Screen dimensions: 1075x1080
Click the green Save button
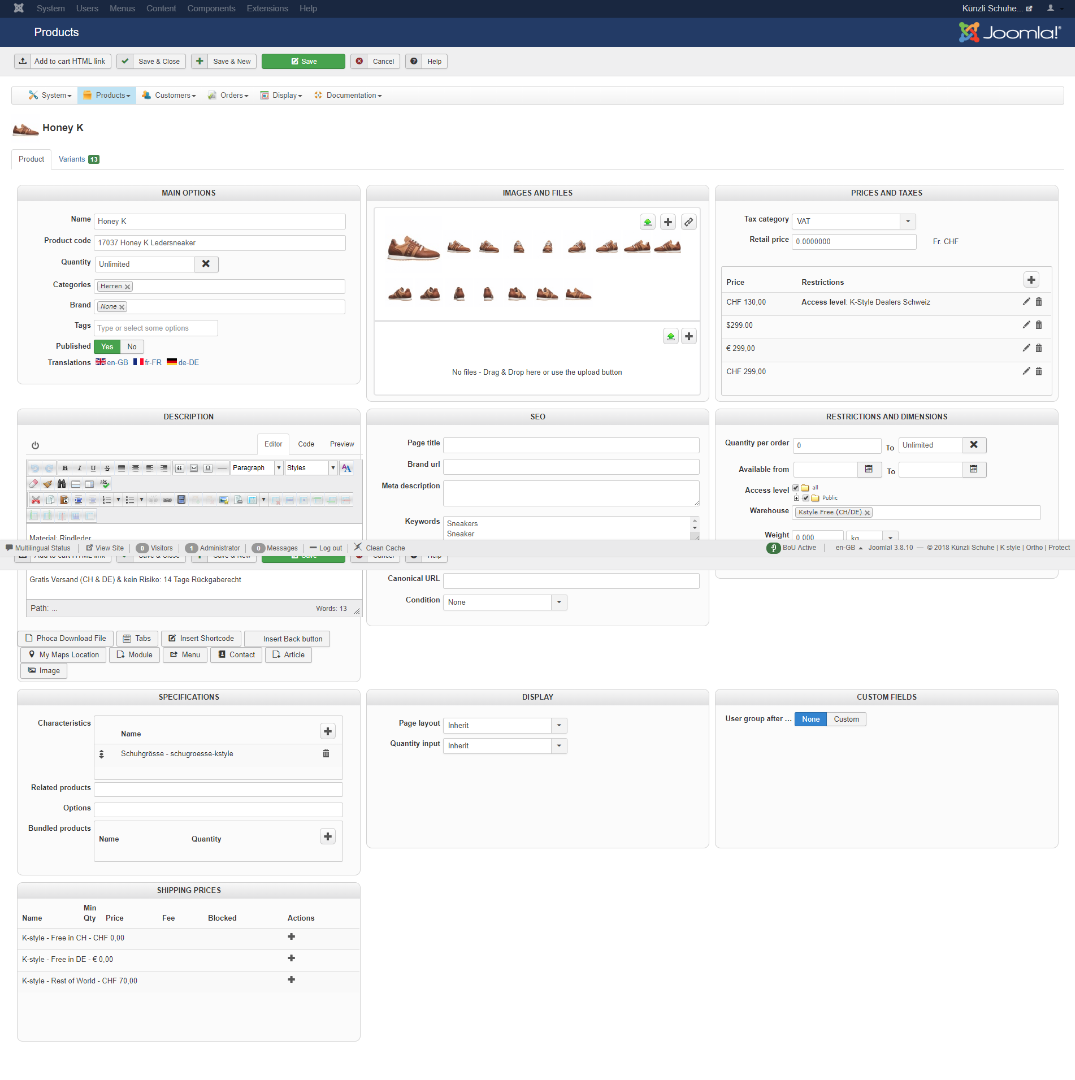[x=303, y=61]
